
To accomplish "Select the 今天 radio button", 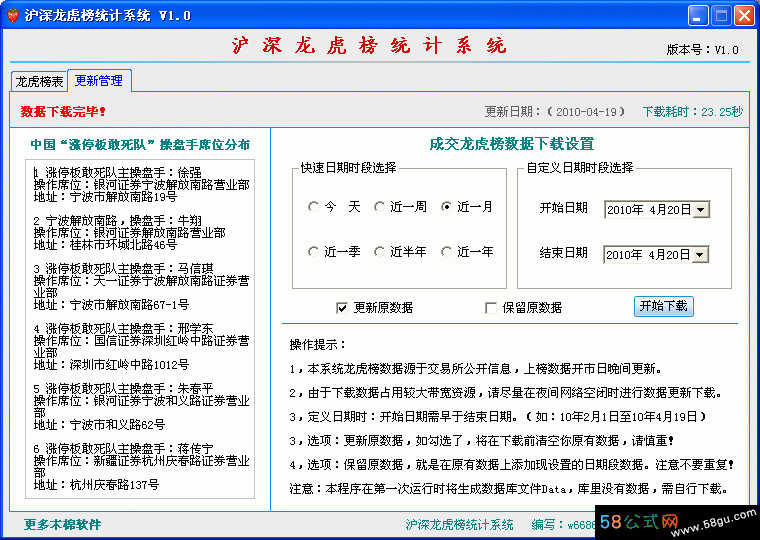I will (314, 207).
